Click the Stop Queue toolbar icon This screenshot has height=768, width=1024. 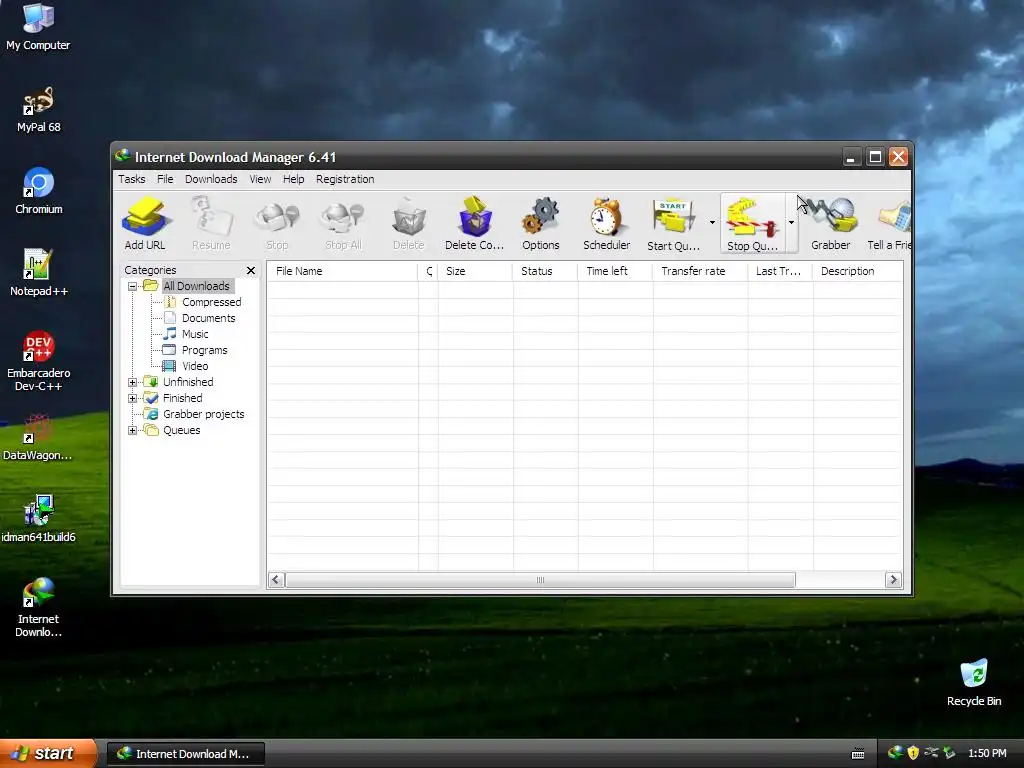752,224
